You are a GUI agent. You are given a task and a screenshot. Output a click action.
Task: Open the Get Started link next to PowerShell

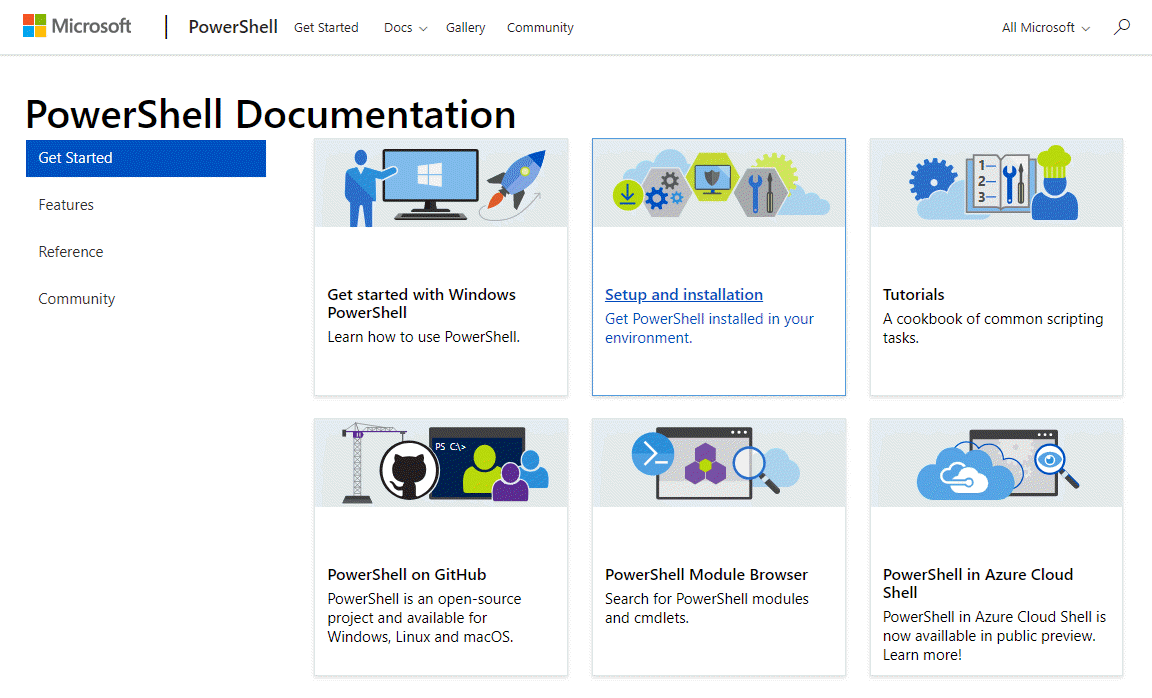(x=326, y=27)
